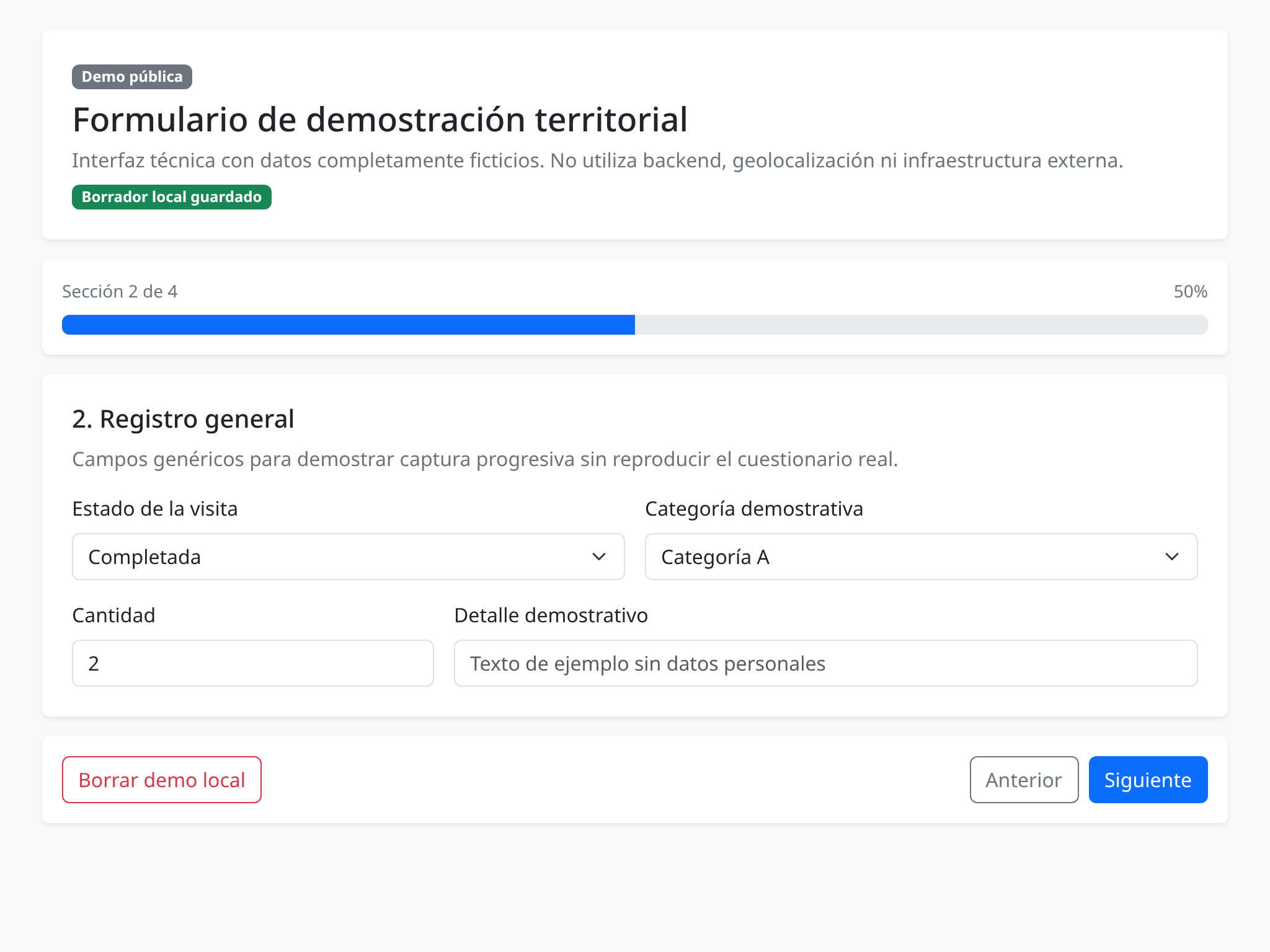The width and height of the screenshot is (1270, 952).
Task: Click the 50% progress value
Action: [1191, 291]
